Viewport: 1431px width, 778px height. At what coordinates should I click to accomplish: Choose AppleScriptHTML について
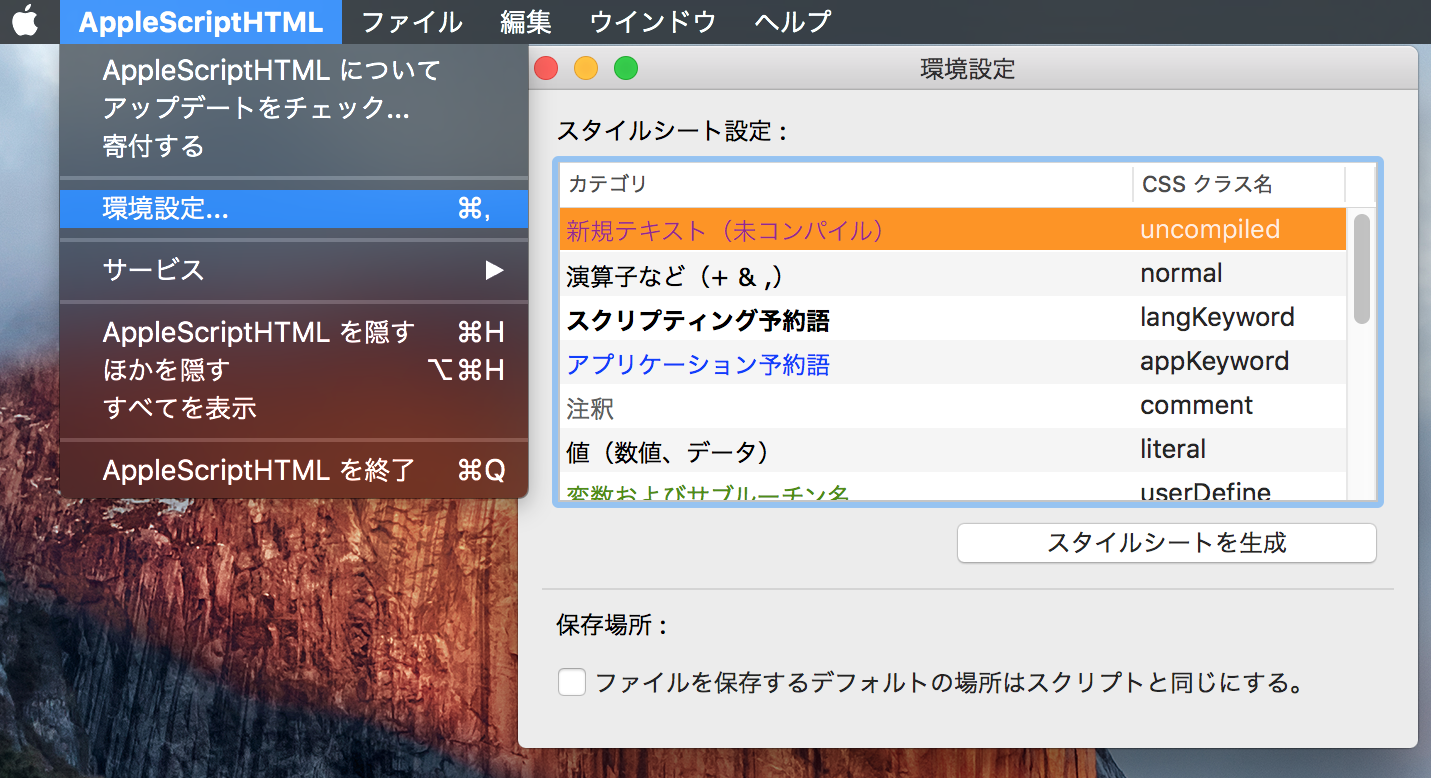(293, 70)
